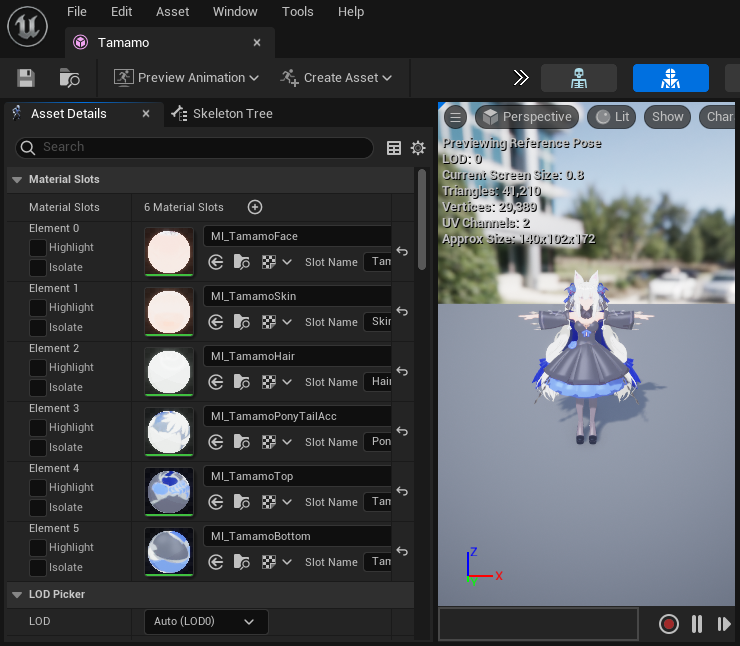This screenshot has height=646, width=740.
Task: Click the Asset Details vertical scrollbar
Action: point(422,220)
